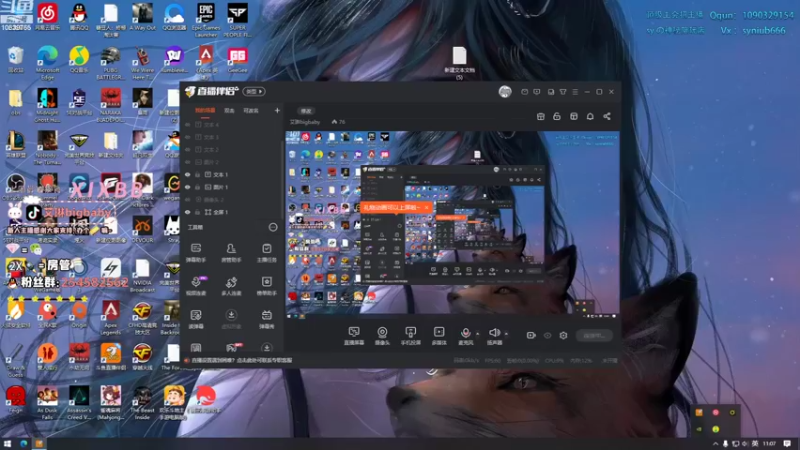The width and height of the screenshot is (800, 450).
Task: Show the 摄像头 2 source
Action: coord(187,199)
